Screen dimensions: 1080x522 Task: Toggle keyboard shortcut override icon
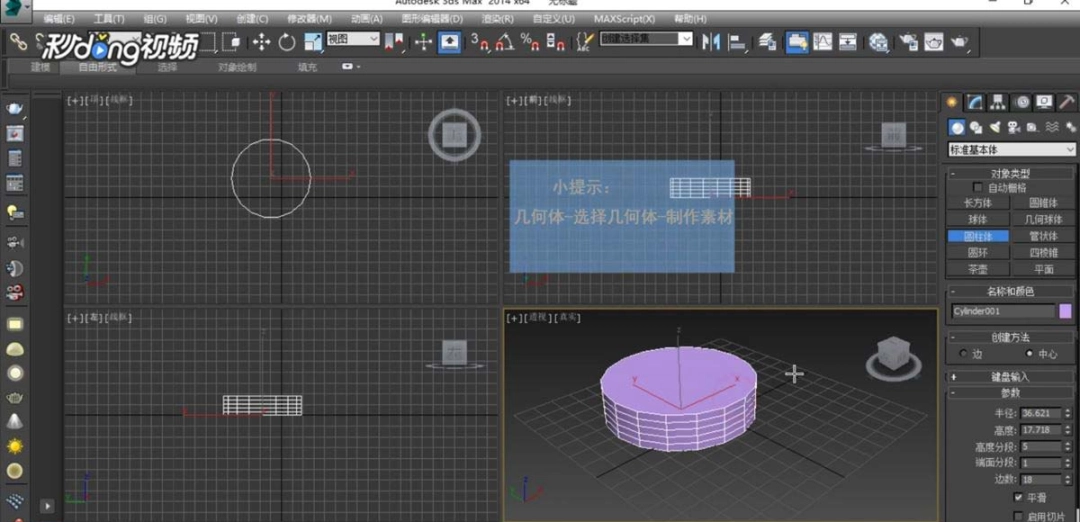click(x=449, y=43)
